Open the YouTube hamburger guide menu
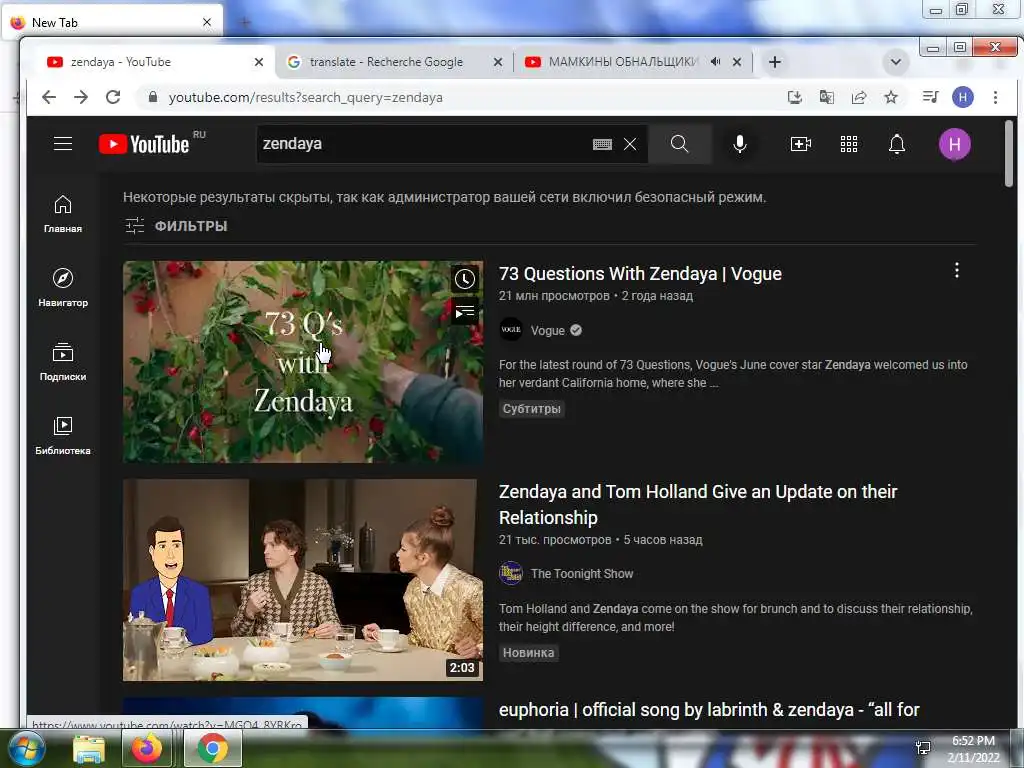The image size is (1024, 768). (x=63, y=144)
